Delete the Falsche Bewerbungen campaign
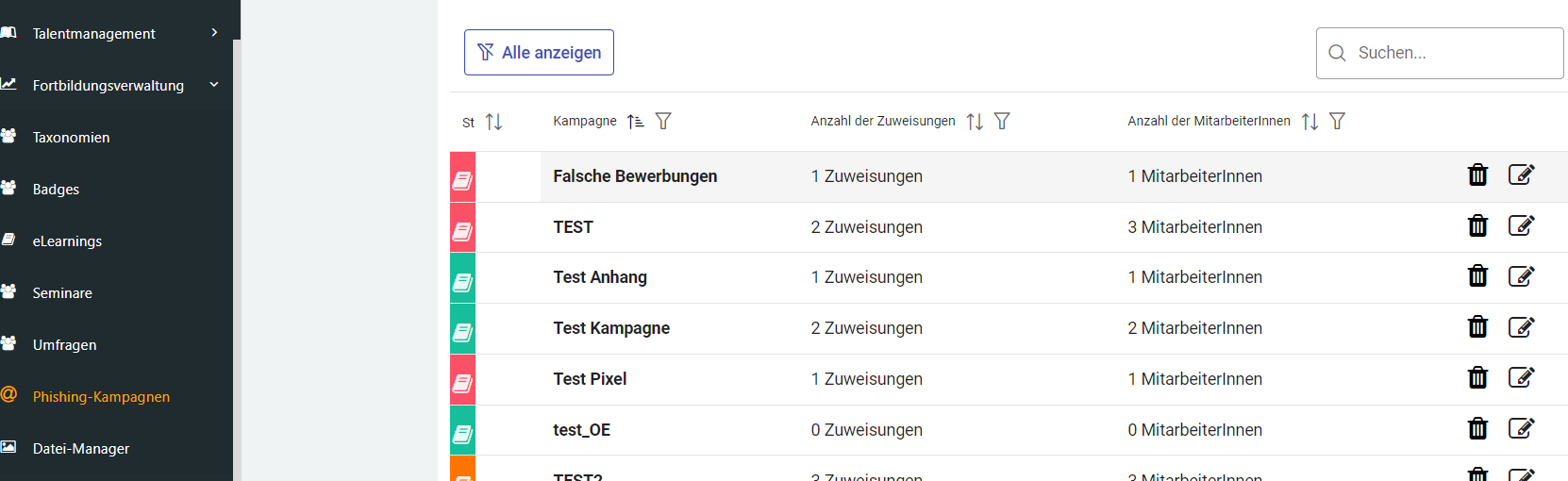Image resolution: width=1568 pixels, height=481 pixels. pyautogui.click(x=1477, y=175)
